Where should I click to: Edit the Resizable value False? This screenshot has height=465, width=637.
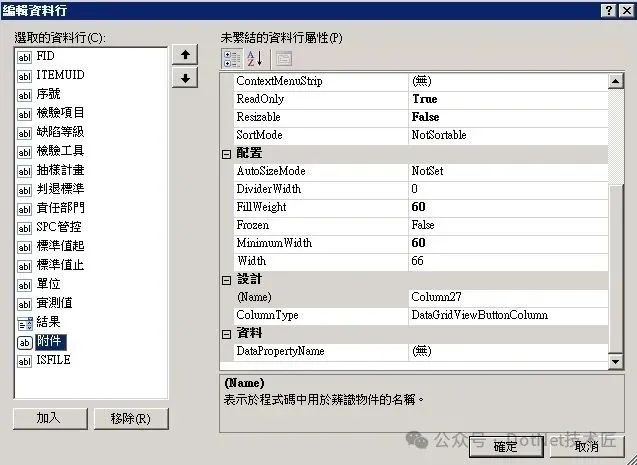[x=508, y=117]
